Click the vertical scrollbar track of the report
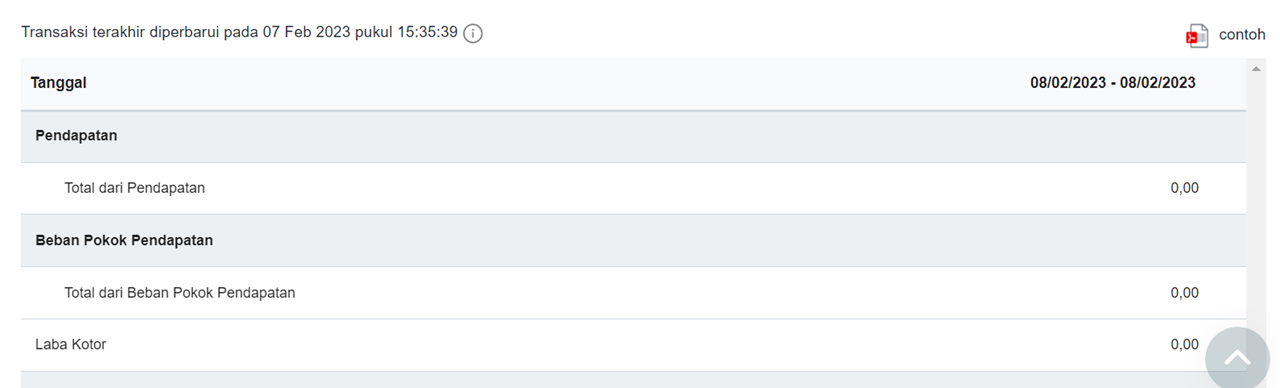The width and height of the screenshot is (1280, 388). tap(1256, 200)
